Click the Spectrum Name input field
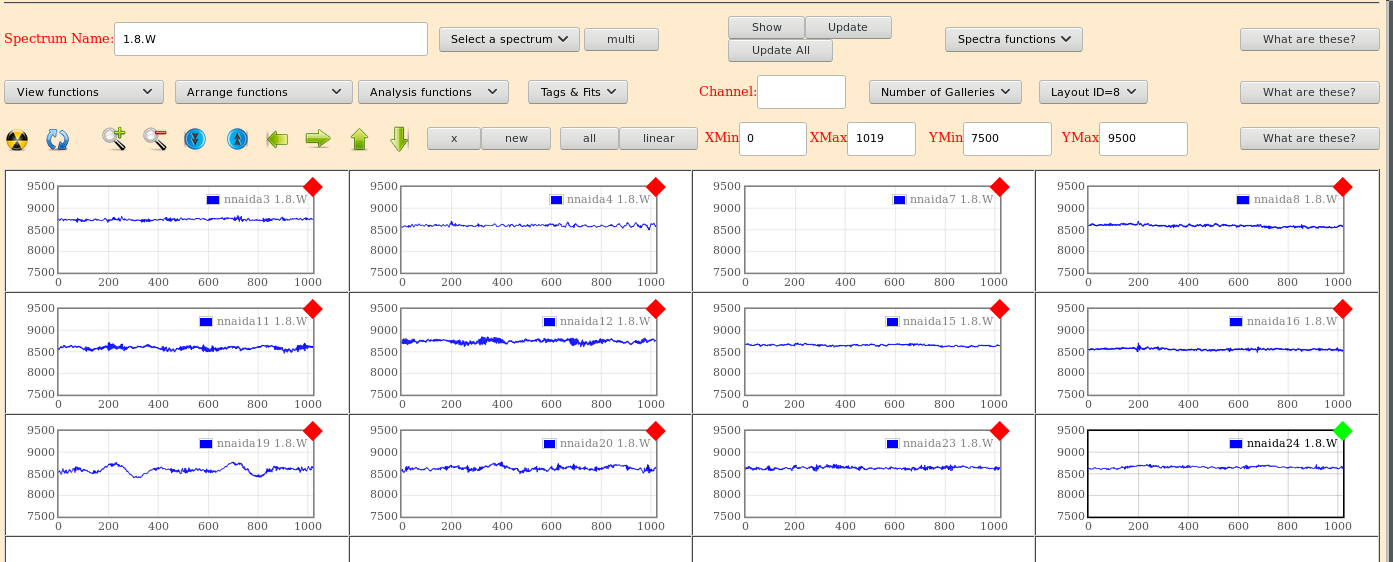Screen dimensions: 1393x562 (271, 39)
